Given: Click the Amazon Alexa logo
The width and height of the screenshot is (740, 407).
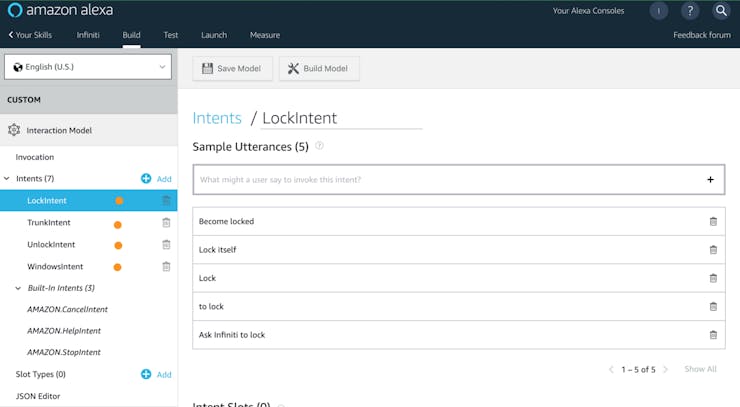Looking at the screenshot, I should (60, 10).
